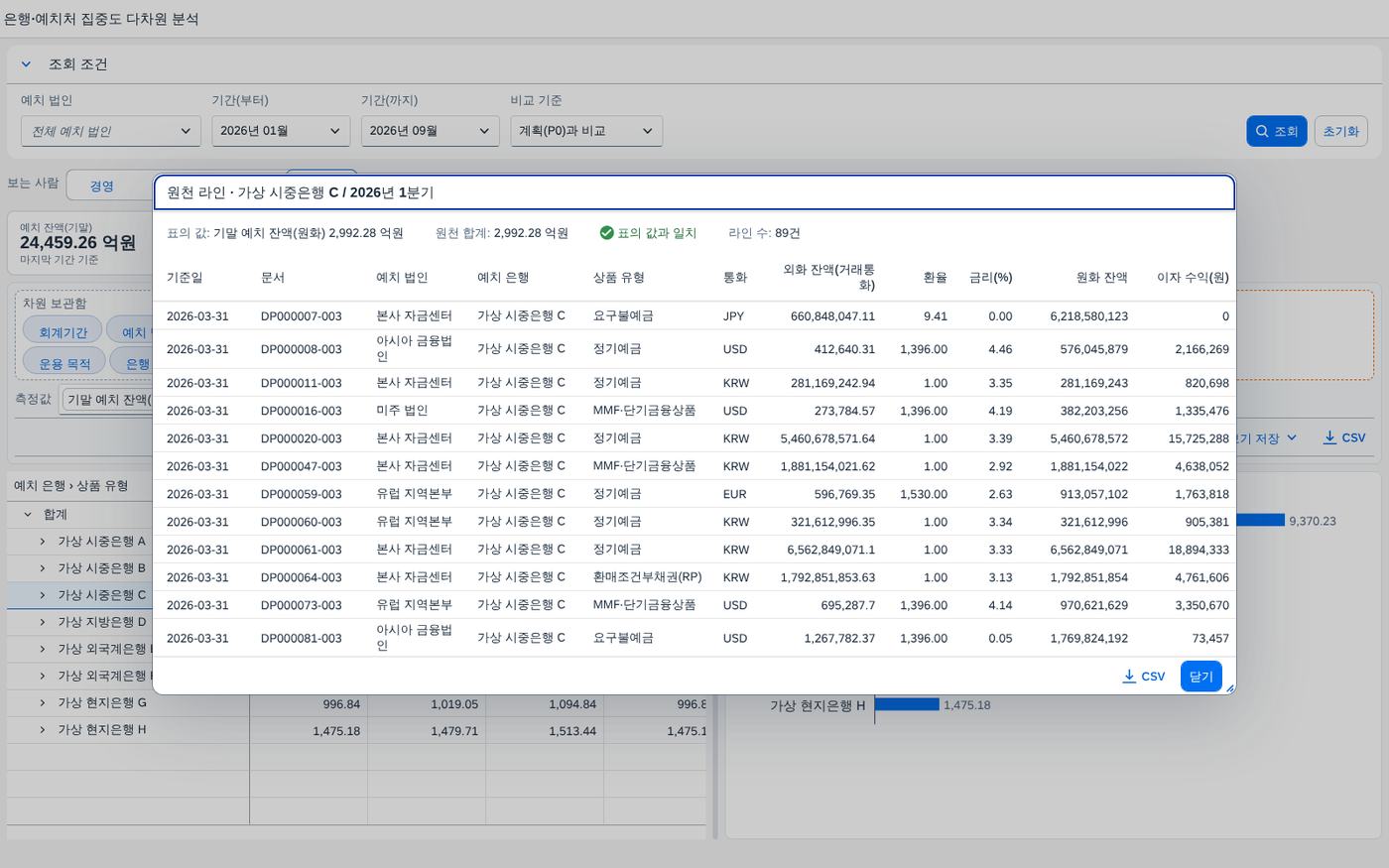
Task: Click the 환매조건부채권(RP) product cell
Action: [x=647, y=577]
